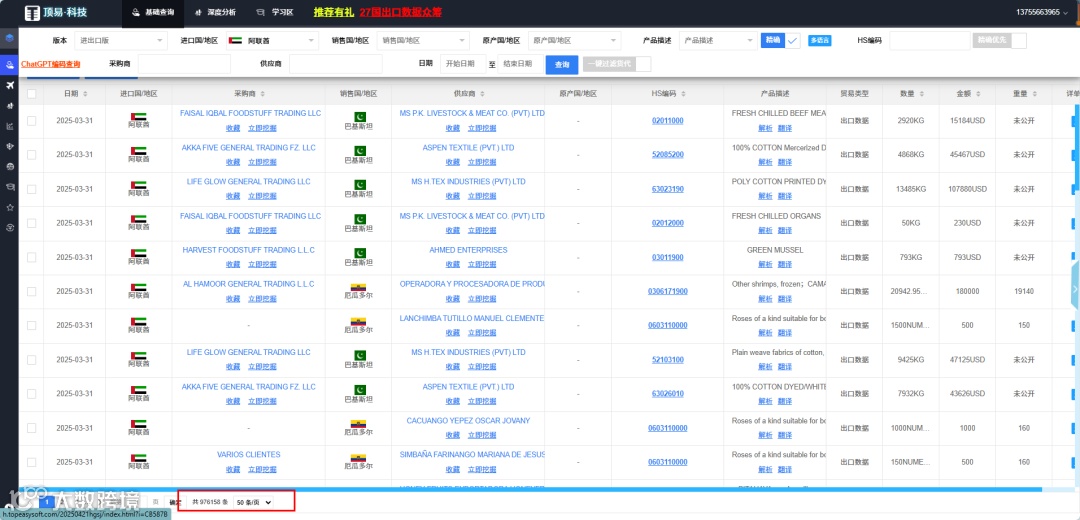Click the 180000 amount cell
1080x520 pixels.
tap(967, 291)
